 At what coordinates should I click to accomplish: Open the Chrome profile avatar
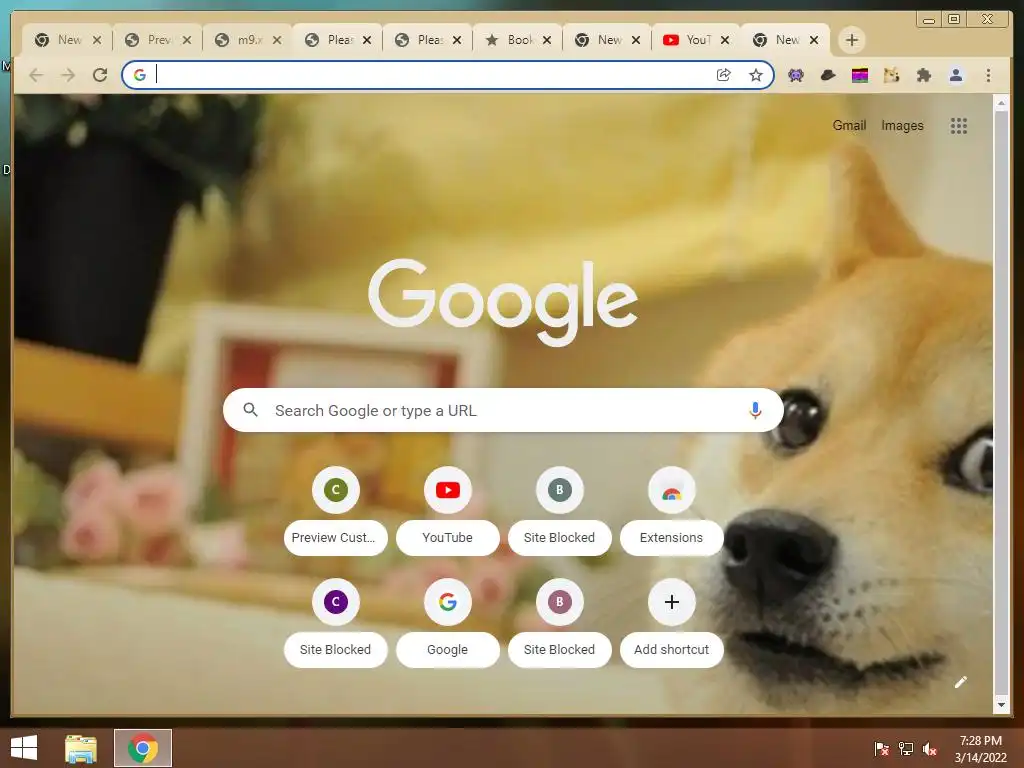[955, 75]
